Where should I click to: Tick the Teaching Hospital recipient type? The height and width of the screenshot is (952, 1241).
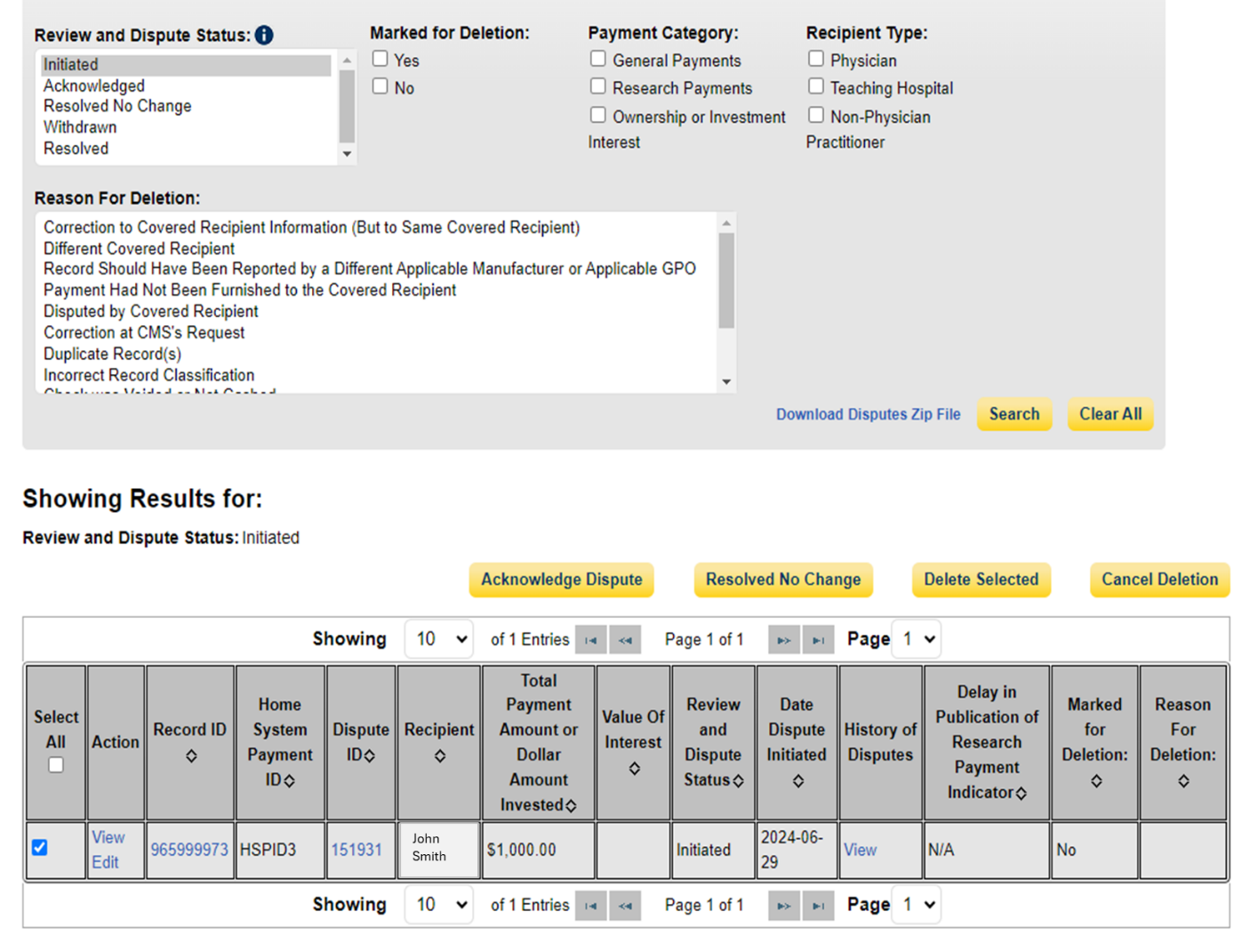click(816, 86)
